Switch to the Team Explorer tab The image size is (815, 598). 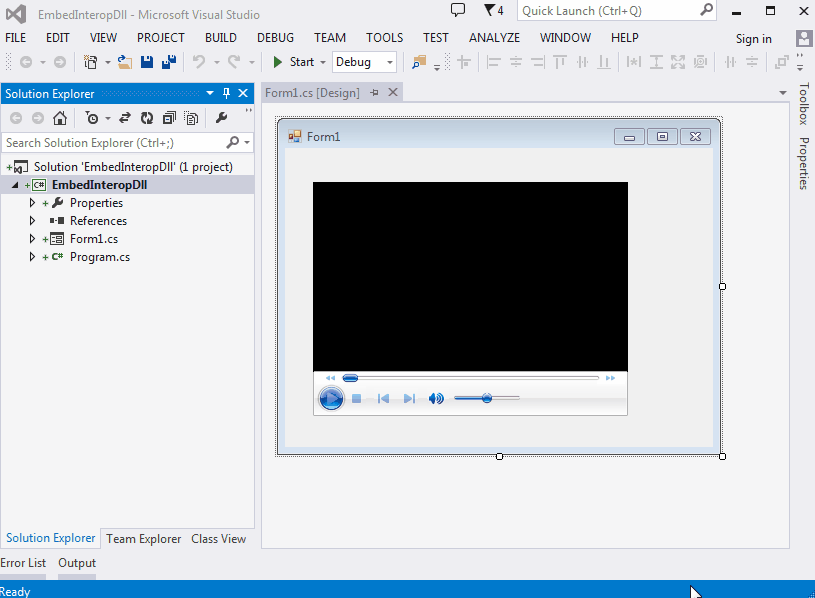(143, 539)
